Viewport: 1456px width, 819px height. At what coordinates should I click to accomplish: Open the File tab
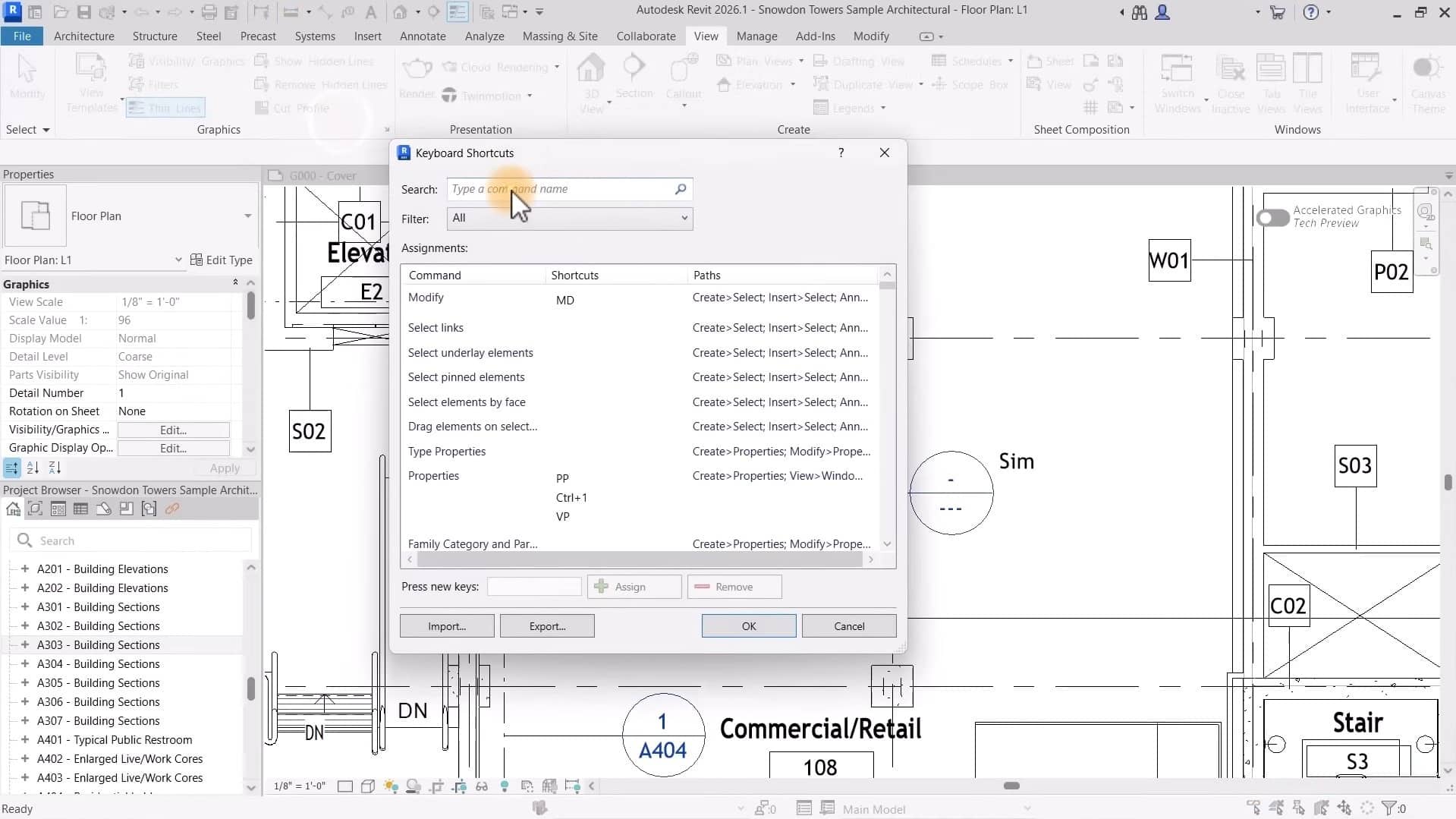pyautogui.click(x=22, y=36)
